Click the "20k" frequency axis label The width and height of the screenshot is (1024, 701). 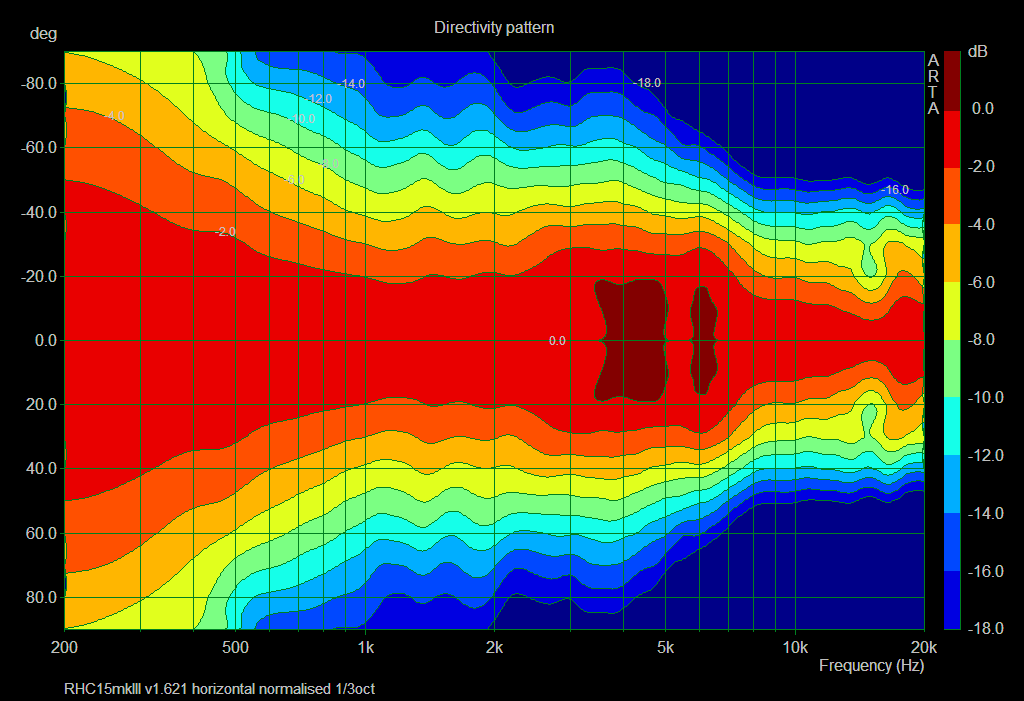[x=923, y=647]
